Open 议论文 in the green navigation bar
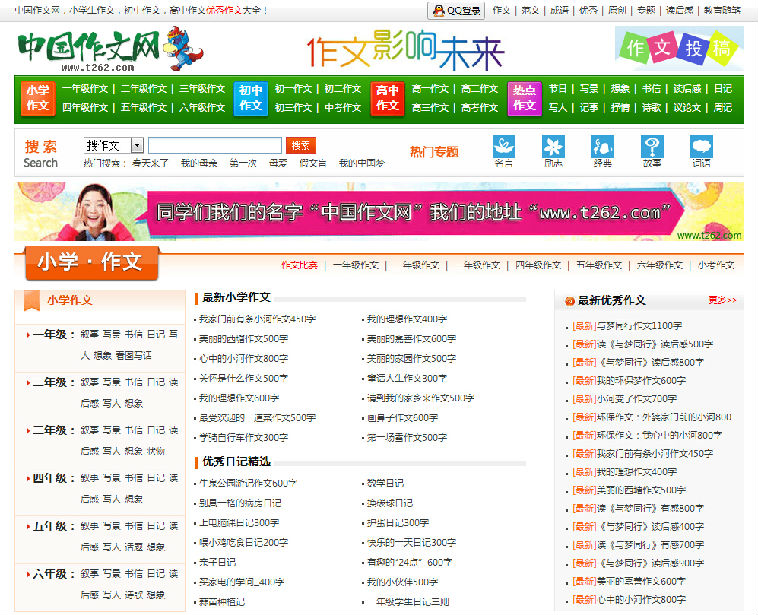Screen dimensions: 758x615 click(x=687, y=107)
